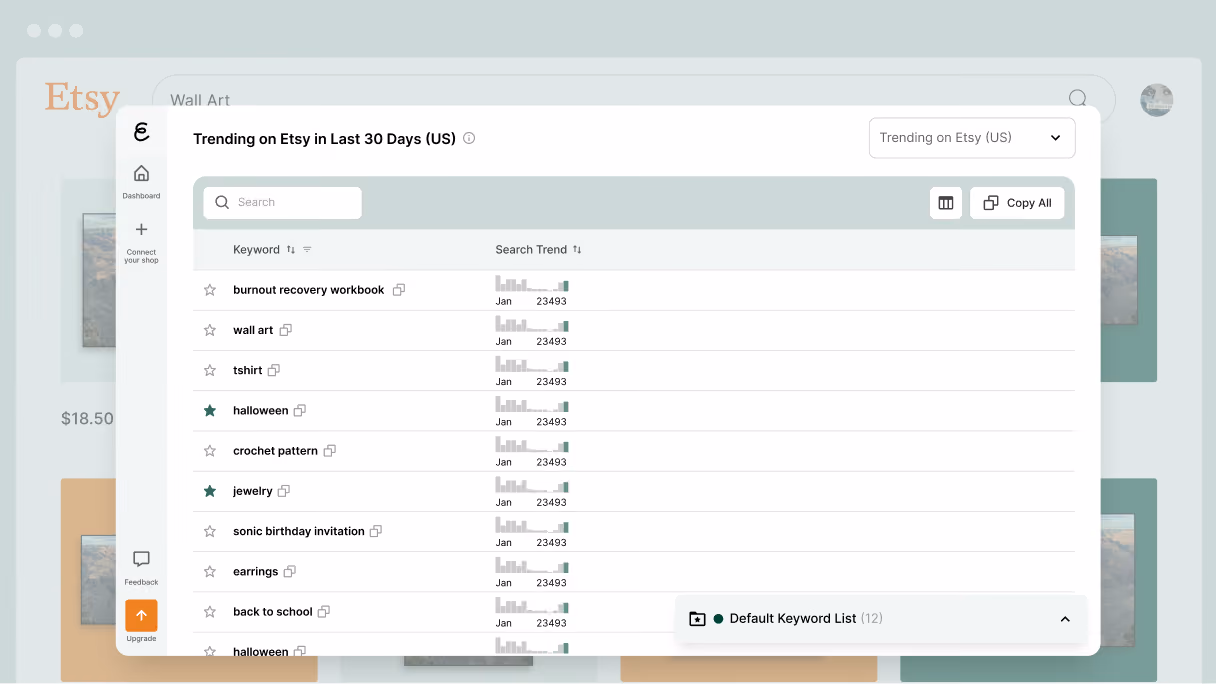Open the Feedback chat icon
Screen dimensions: 1216x684
[x=141, y=559]
